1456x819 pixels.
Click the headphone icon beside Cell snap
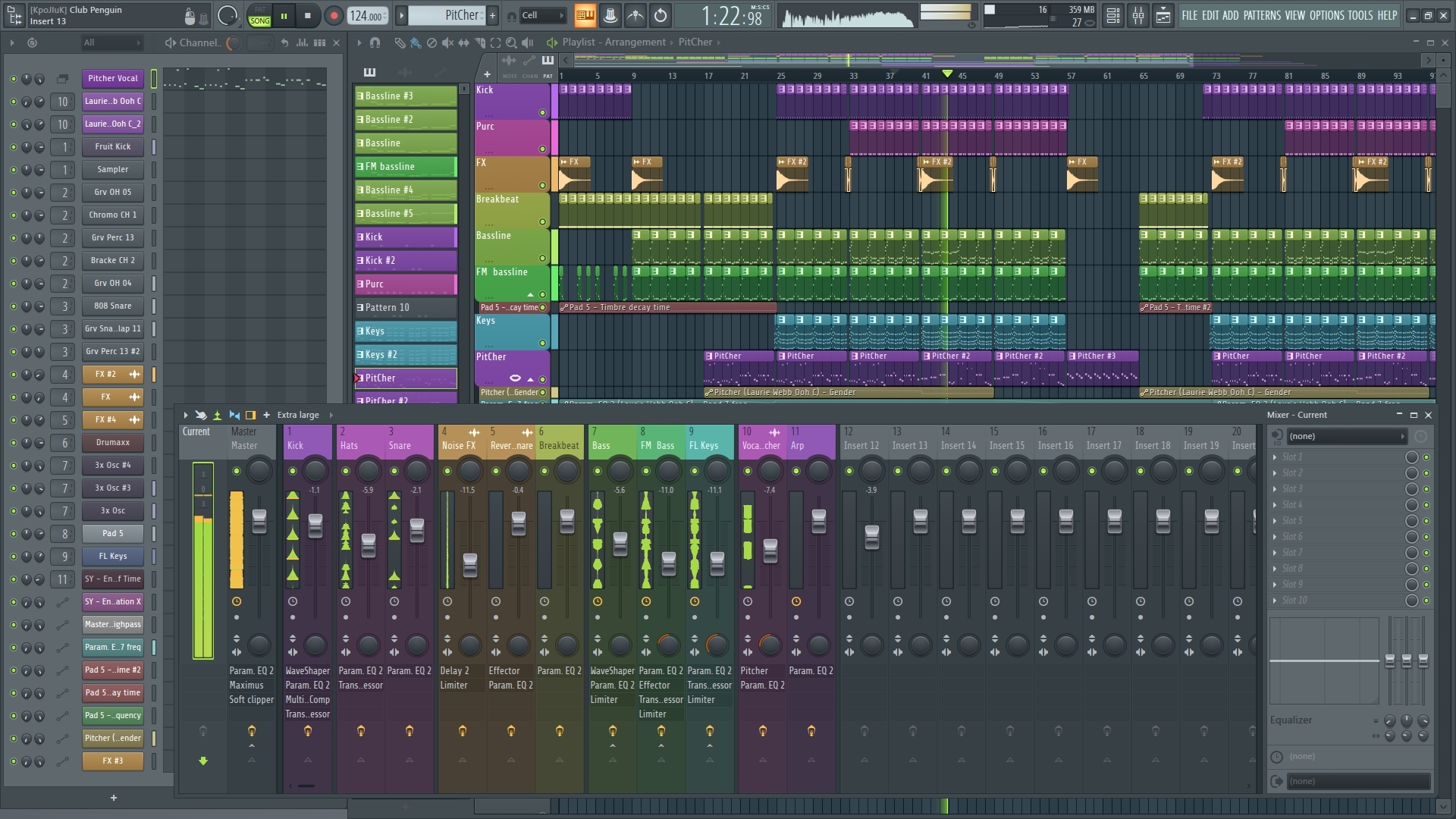pos(512,15)
